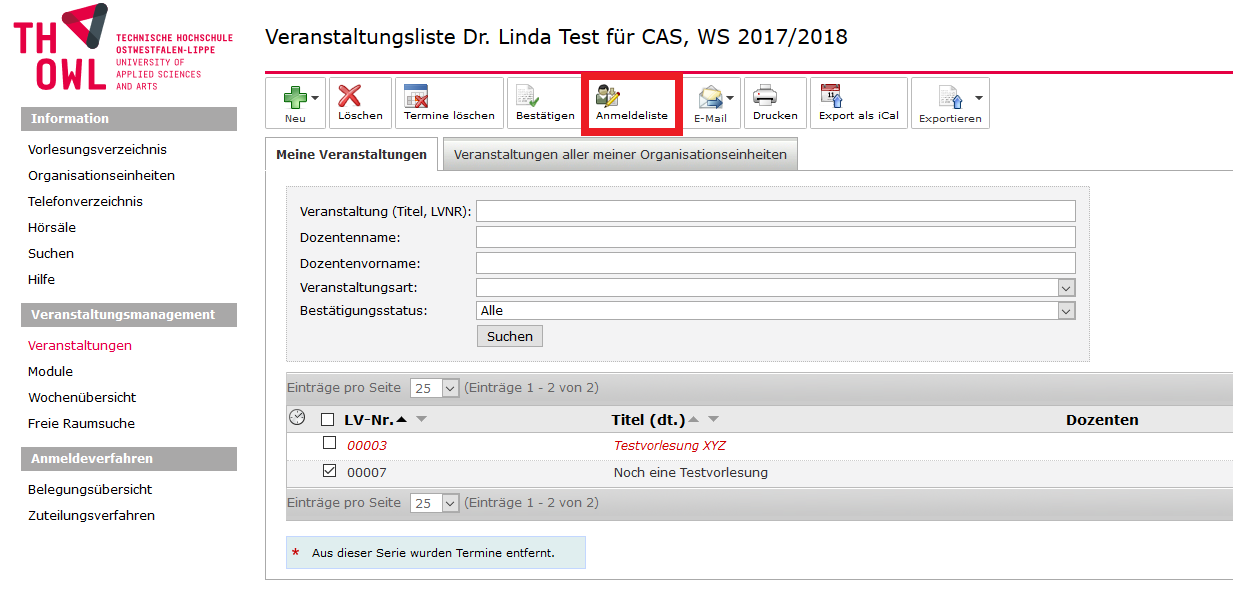
Task: Open the E-Mail button dropdown arrow
Action: pyautogui.click(x=730, y=98)
